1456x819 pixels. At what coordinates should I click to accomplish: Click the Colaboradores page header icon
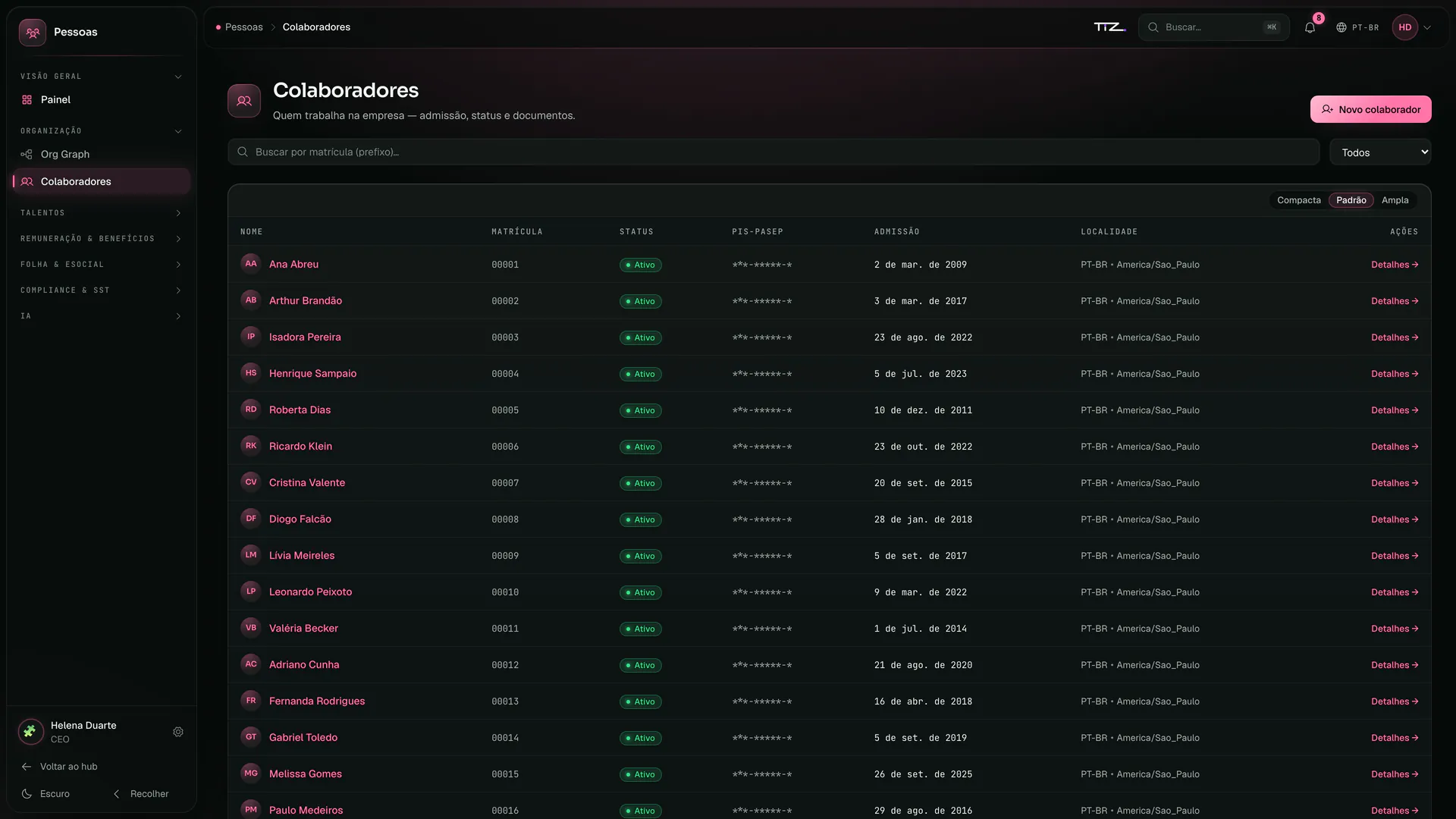point(244,101)
